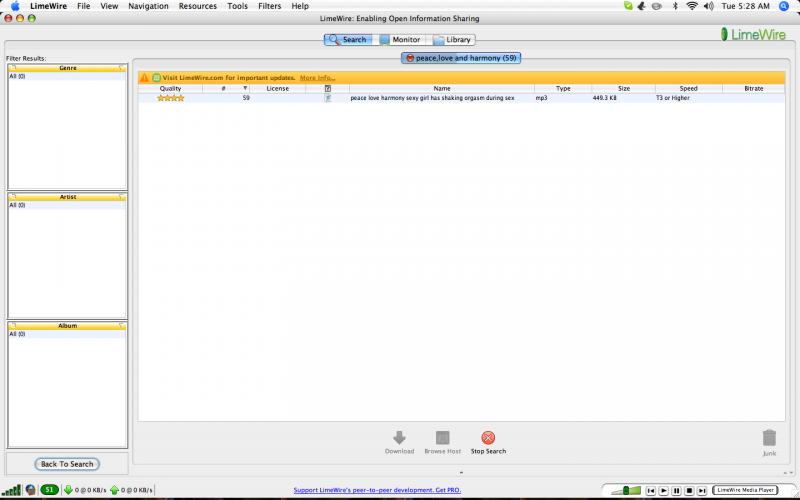Click the LimeWire logo at top right
The height and width of the screenshot is (500, 800).
point(753,35)
